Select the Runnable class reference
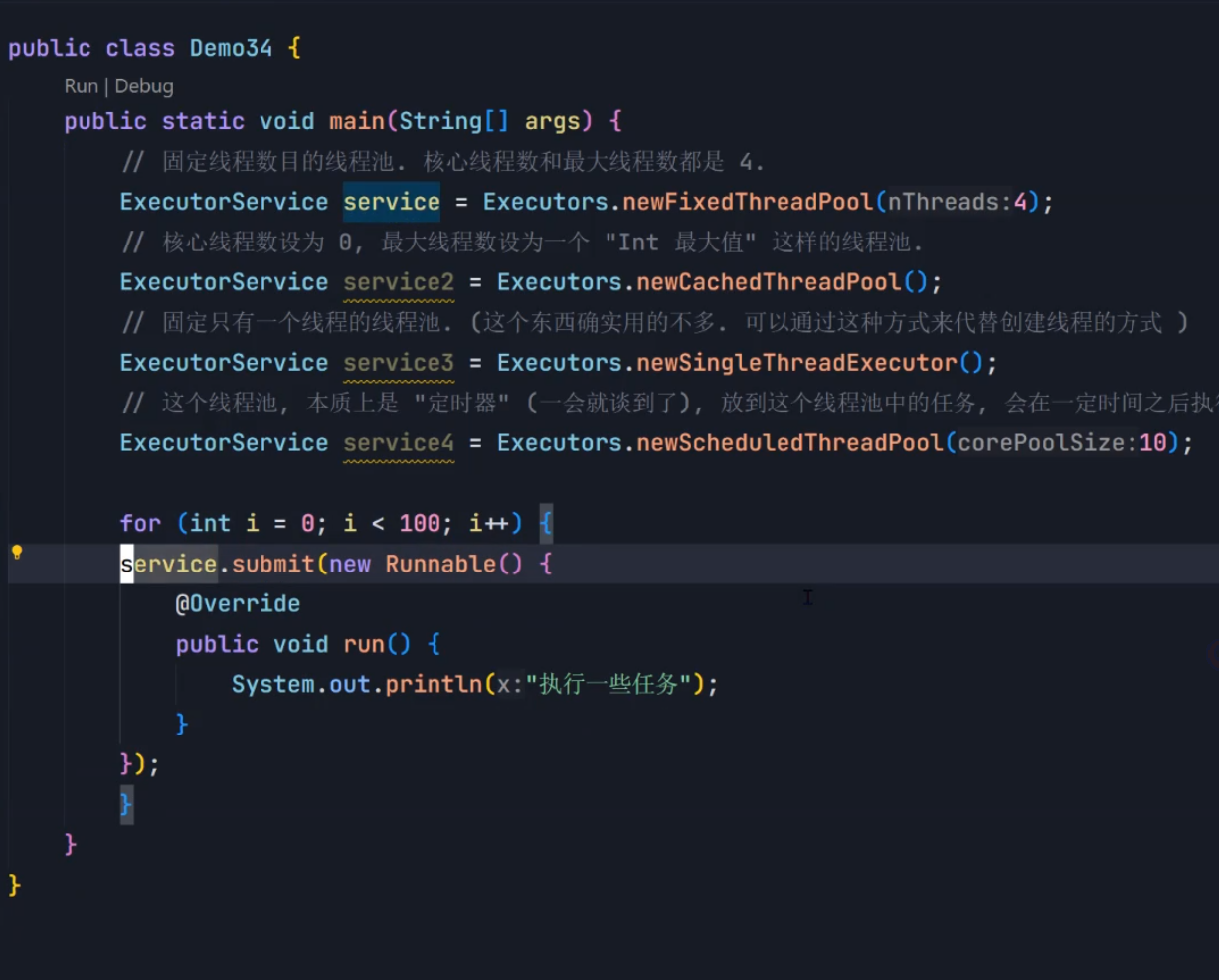Image resolution: width=1219 pixels, height=980 pixels. pyautogui.click(x=440, y=564)
